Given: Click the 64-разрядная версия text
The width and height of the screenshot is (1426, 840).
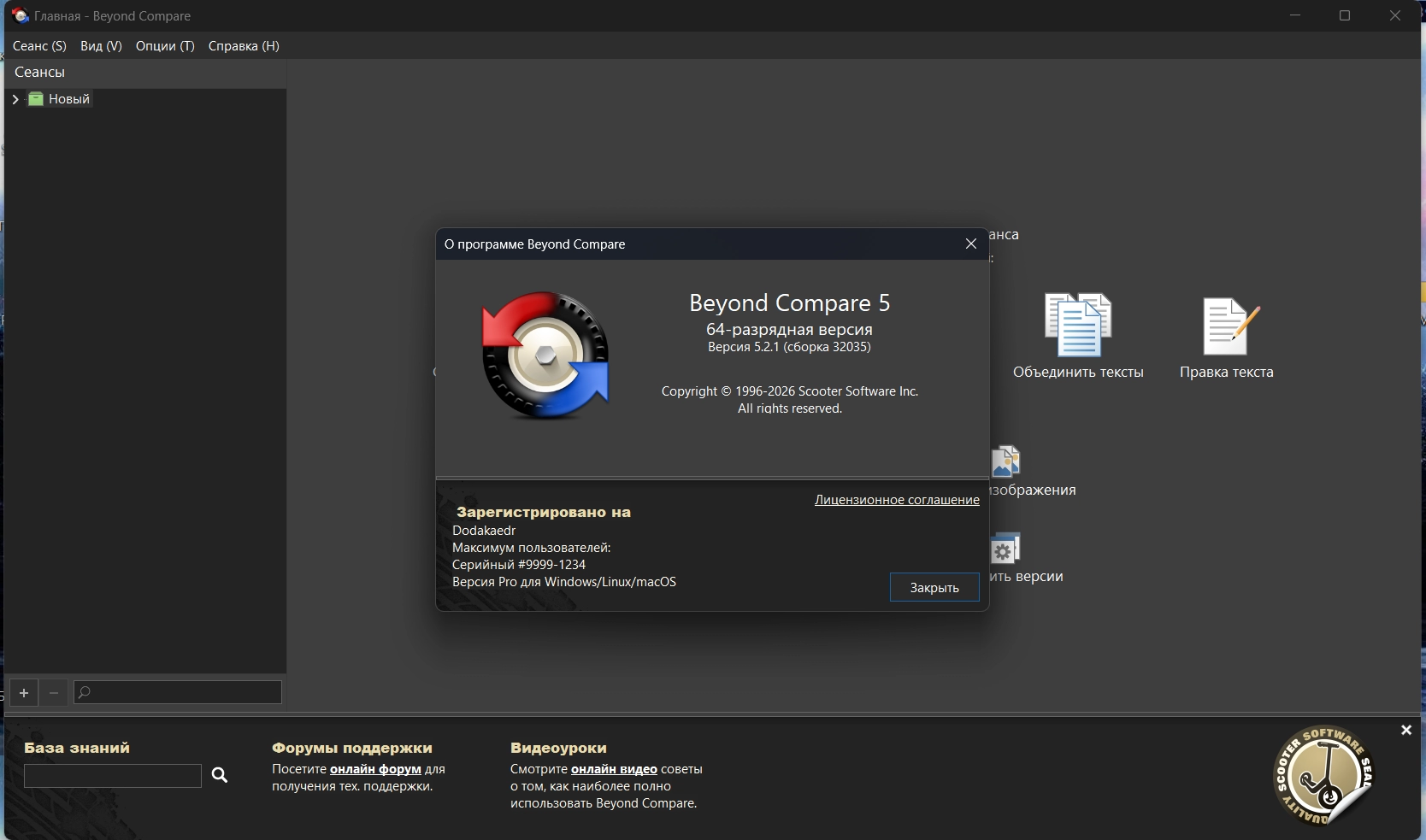Looking at the screenshot, I should click(789, 329).
